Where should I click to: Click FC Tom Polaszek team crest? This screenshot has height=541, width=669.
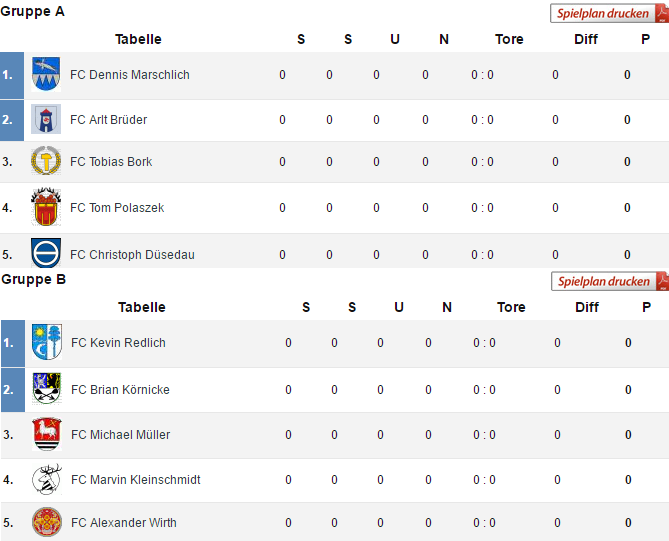46,208
